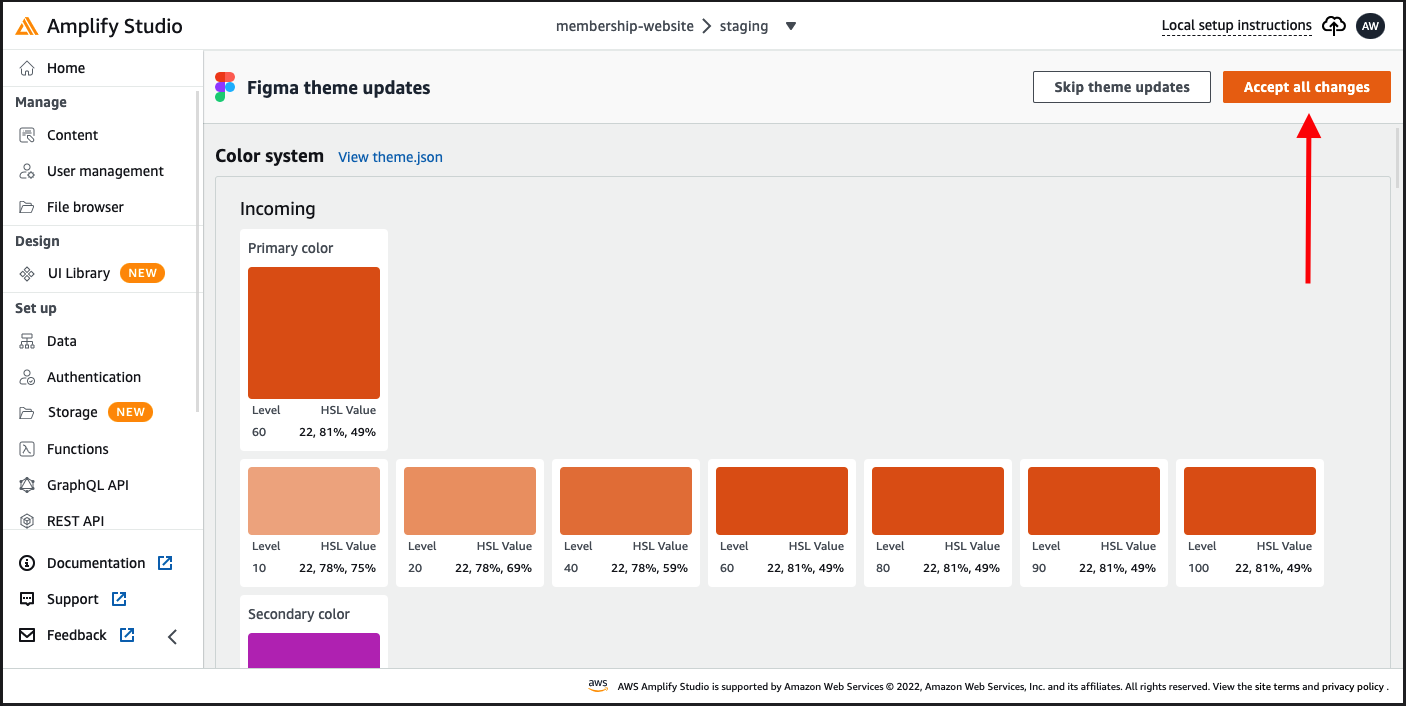Select Level 40 color swatch
Image resolution: width=1406 pixels, height=706 pixels.
pos(626,501)
